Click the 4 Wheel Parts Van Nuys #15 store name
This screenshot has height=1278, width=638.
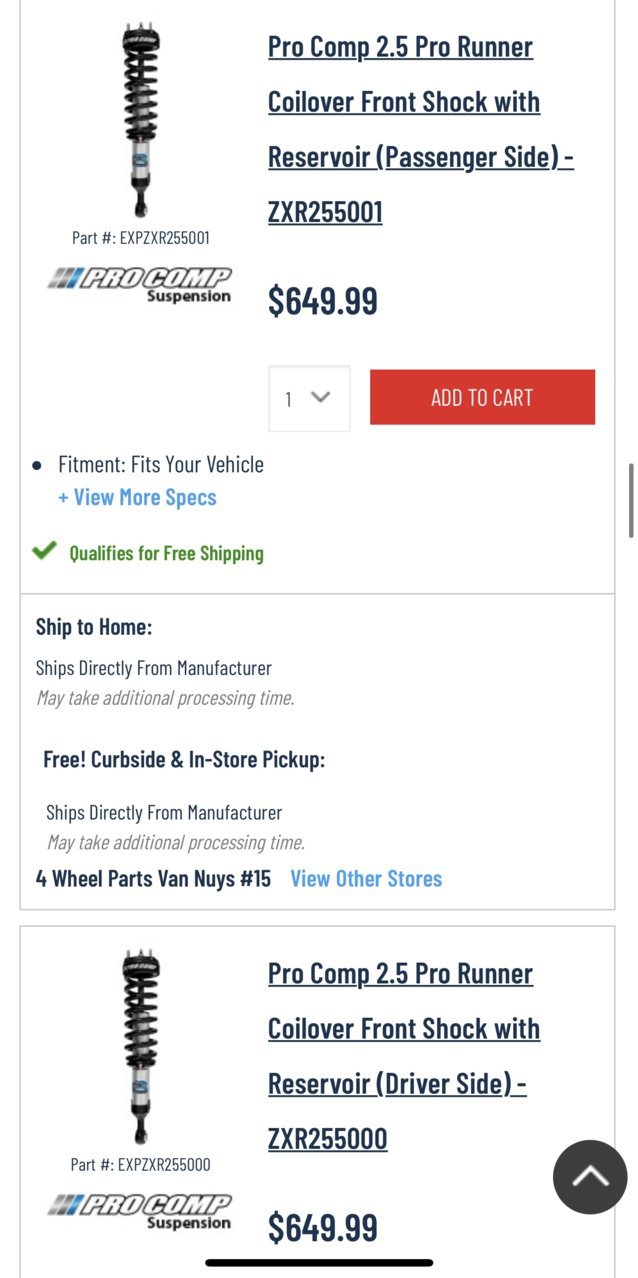(x=153, y=879)
